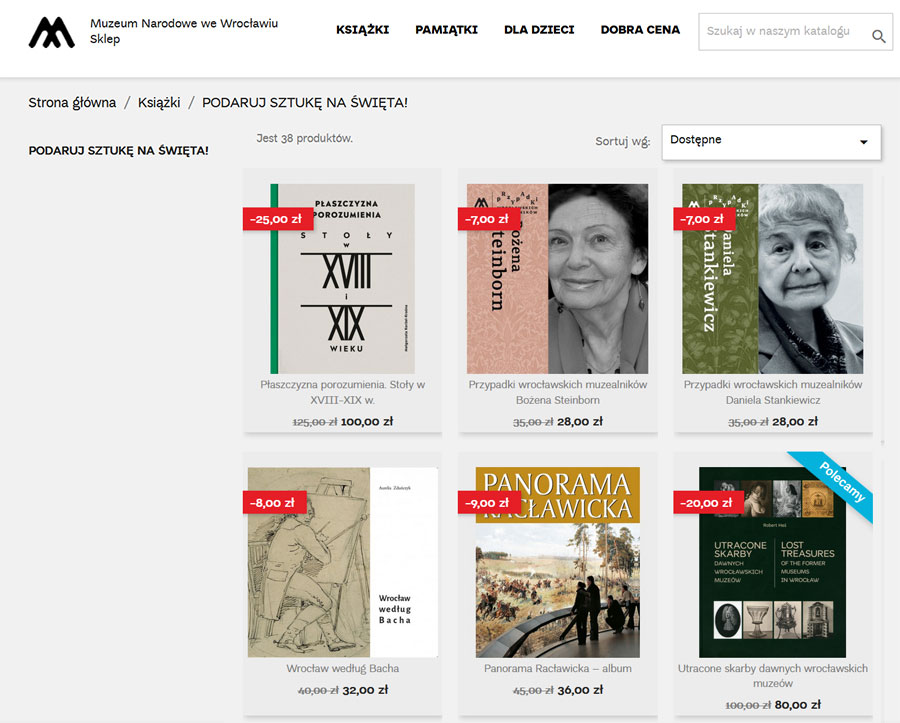Open the PAMIĄTKI menu

click(x=446, y=30)
